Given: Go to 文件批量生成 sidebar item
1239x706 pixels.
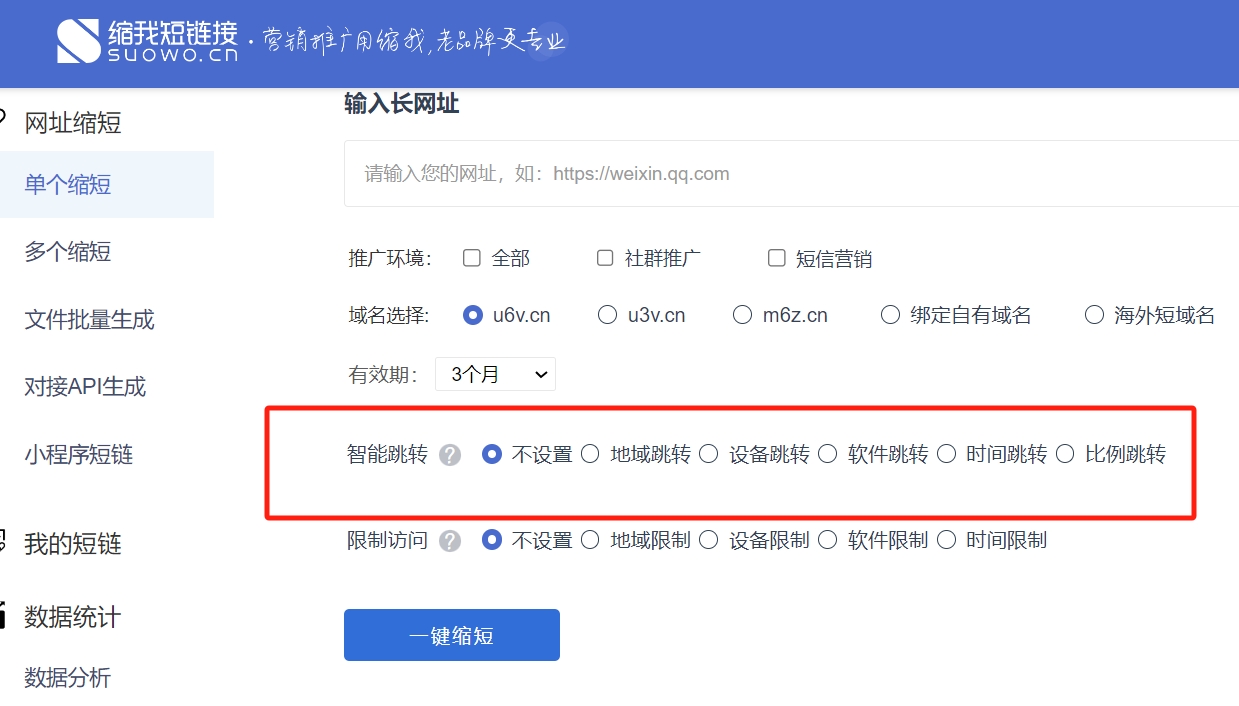Looking at the screenshot, I should pyautogui.click(x=90, y=320).
